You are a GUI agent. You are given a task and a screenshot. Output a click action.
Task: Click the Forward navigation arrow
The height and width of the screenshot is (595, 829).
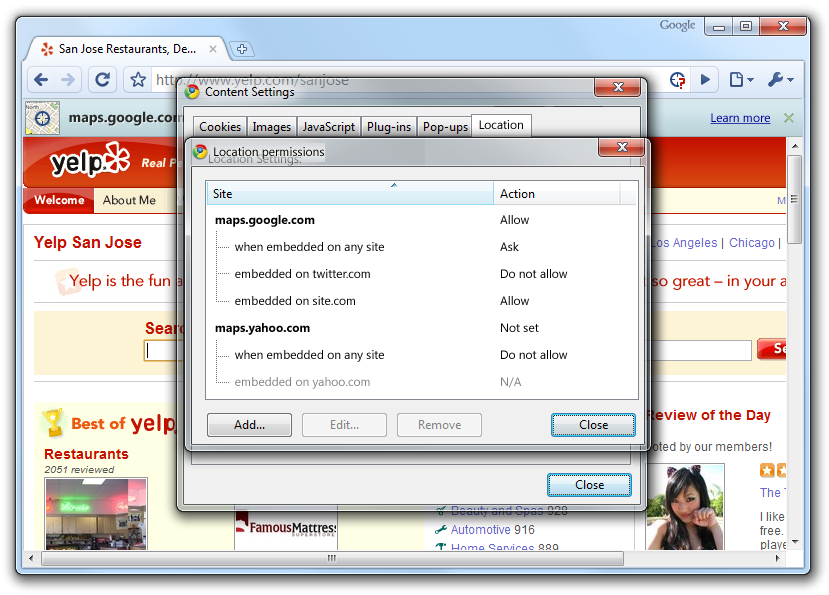click(x=68, y=80)
